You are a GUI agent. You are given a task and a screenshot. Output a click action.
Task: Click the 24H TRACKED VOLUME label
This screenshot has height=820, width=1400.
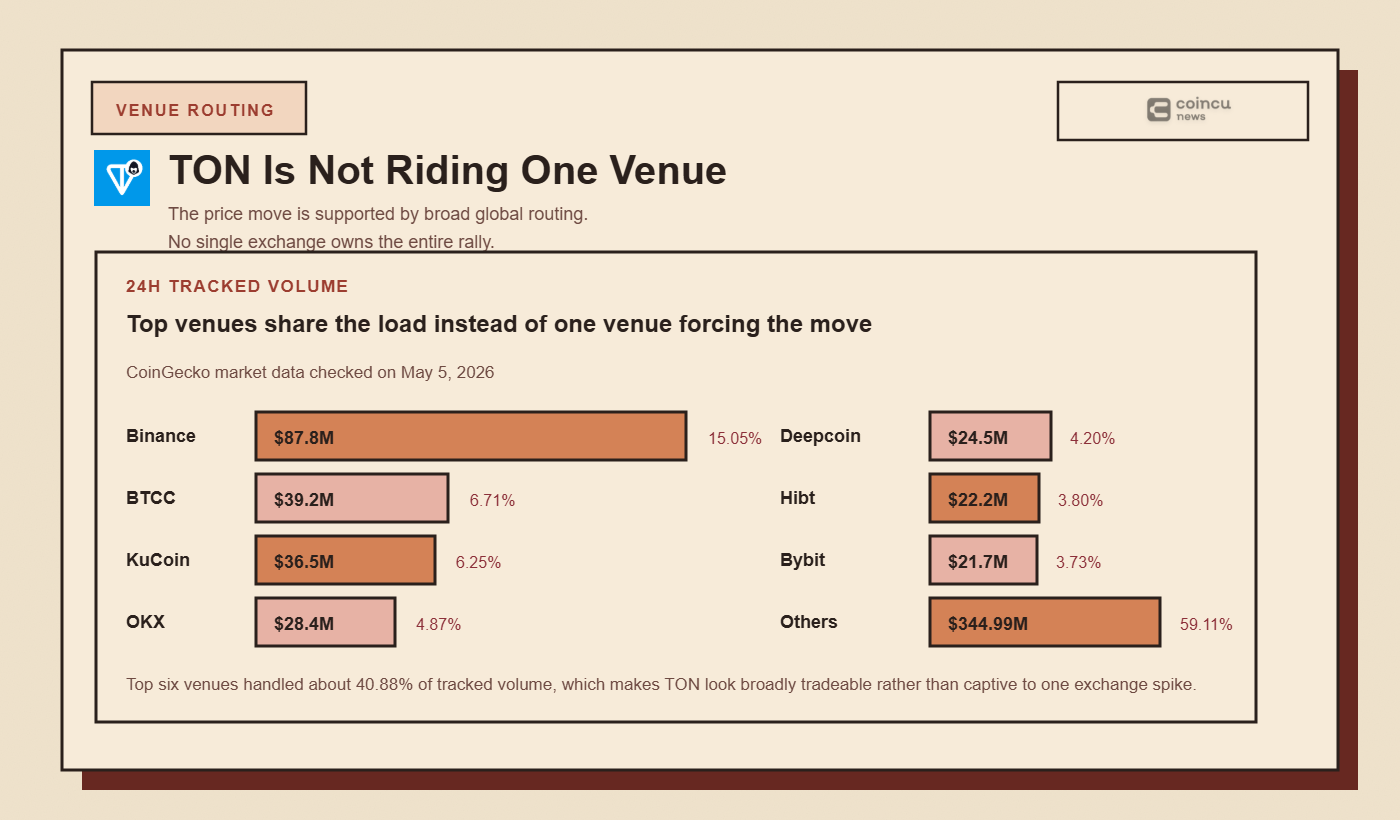click(237, 286)
